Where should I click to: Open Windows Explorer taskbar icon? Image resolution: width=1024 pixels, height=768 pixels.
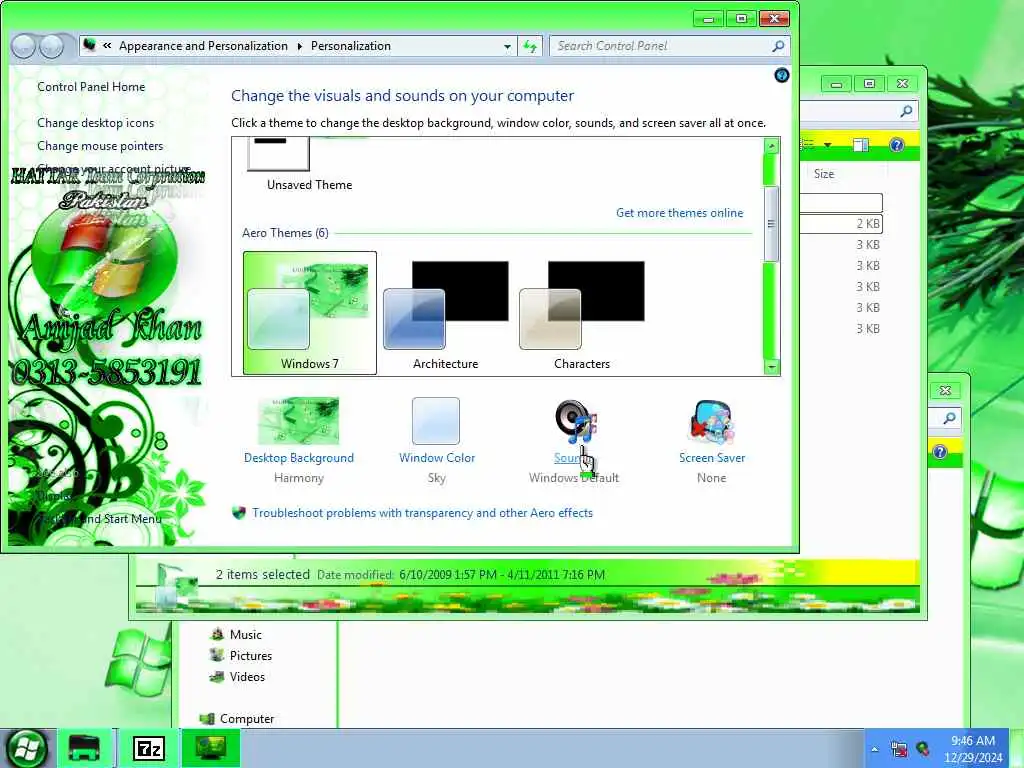(x=85, y=748)
